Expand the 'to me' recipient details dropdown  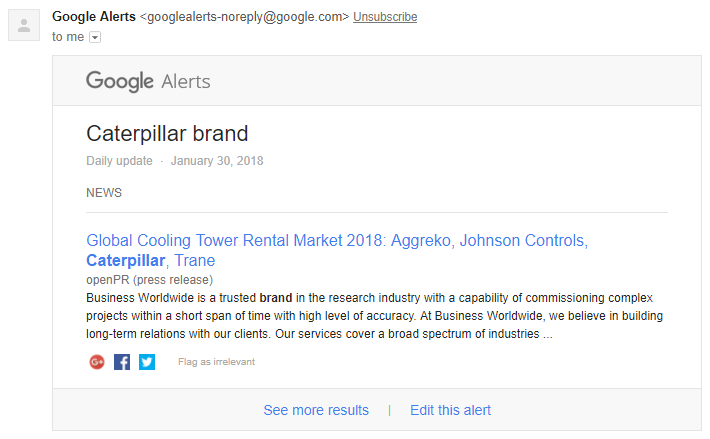pyautogui.click(x=95, y=37)
